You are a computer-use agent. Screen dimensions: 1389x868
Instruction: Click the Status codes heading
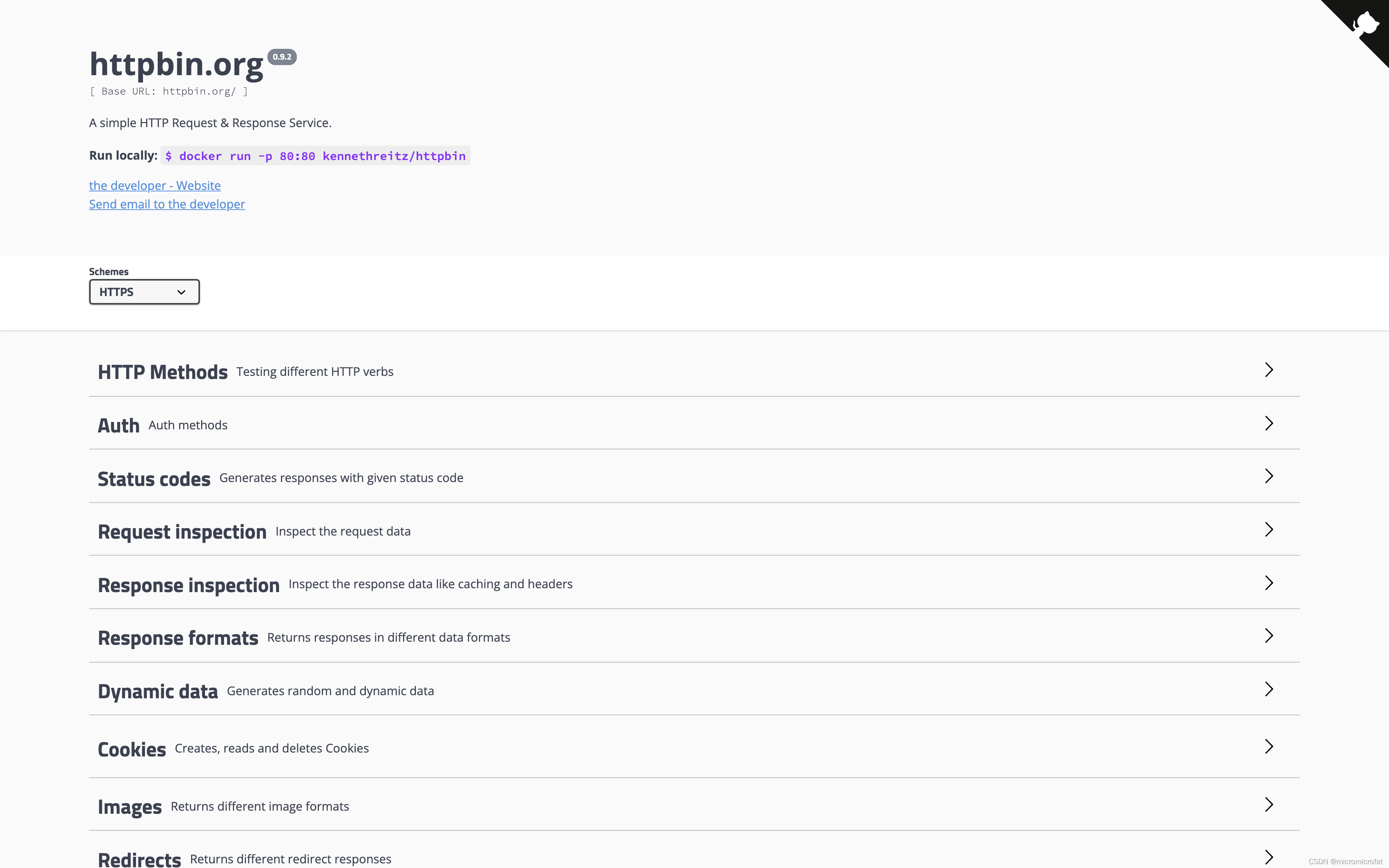[154, 479]
